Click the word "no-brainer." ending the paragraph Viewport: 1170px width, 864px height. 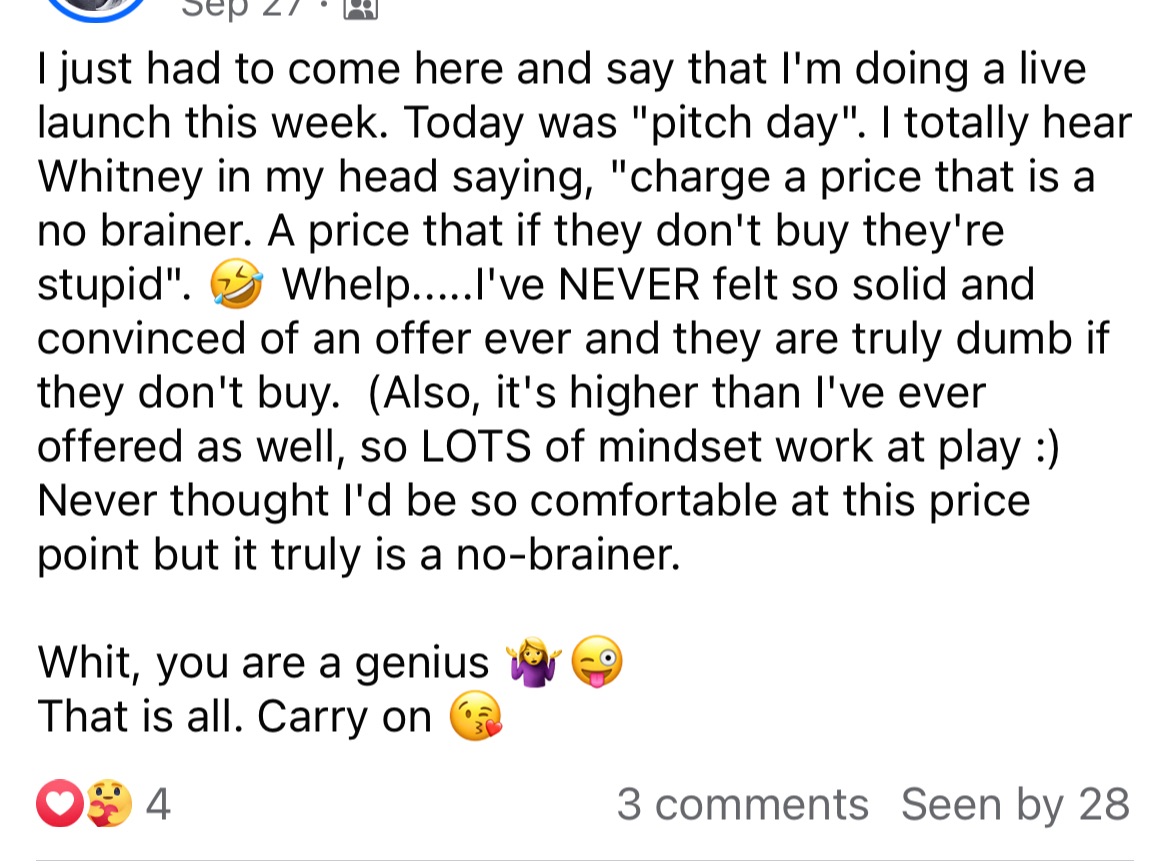click(568, 554)
